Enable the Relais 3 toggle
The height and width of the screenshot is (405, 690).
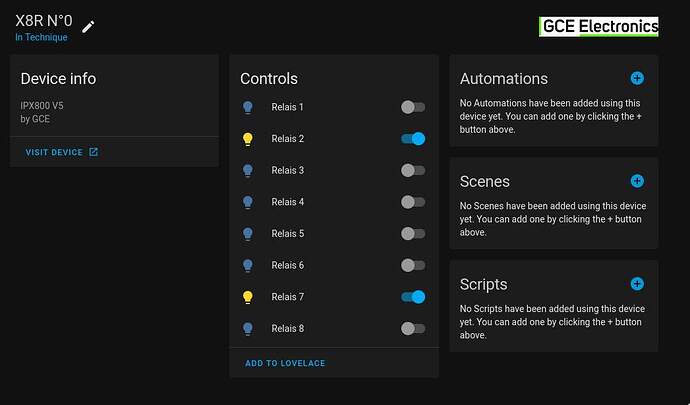[x=413, y=170]
